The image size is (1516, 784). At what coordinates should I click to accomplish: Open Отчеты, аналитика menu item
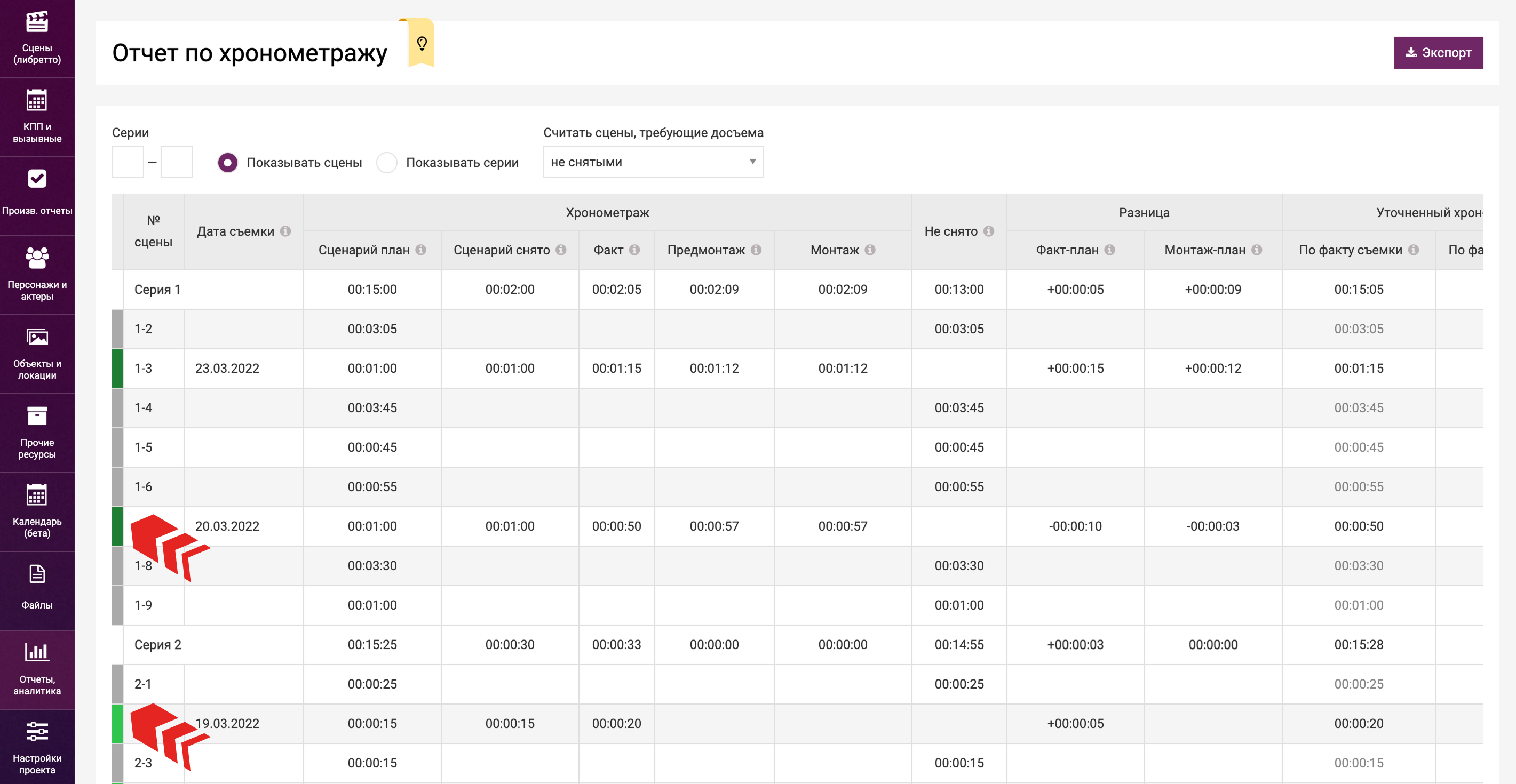pyautogui.click(x=37, y=669)
